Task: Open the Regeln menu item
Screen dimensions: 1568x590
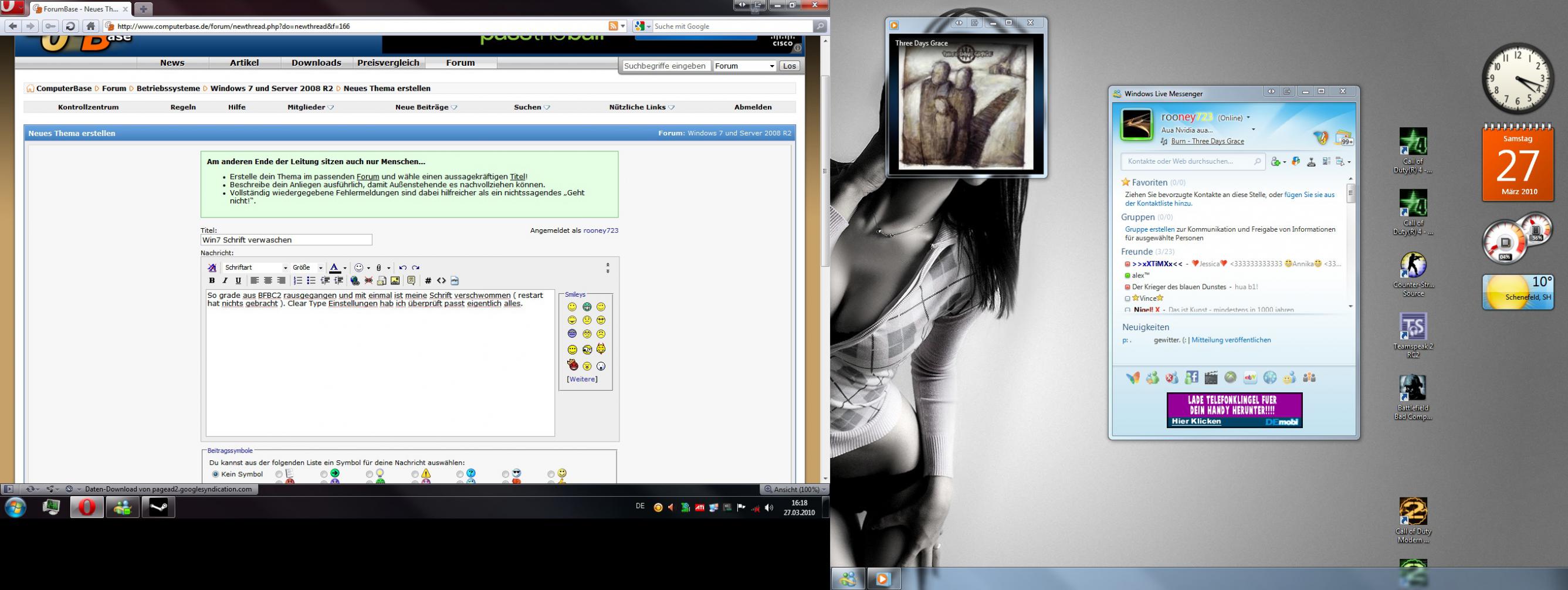Action: click(183, 107)
